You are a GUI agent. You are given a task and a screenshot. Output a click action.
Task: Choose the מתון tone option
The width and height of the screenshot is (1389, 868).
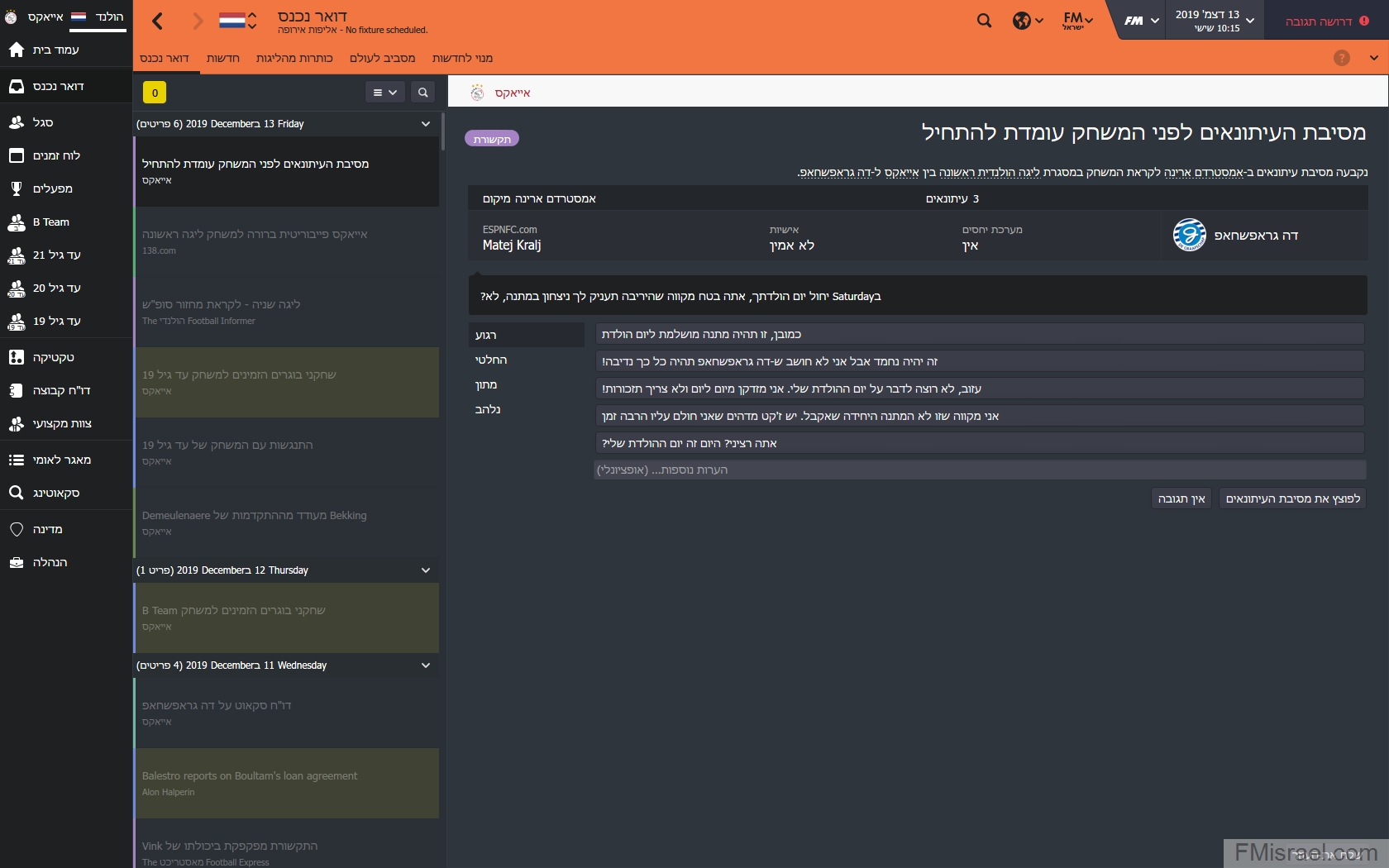click(x=526, y=384)
